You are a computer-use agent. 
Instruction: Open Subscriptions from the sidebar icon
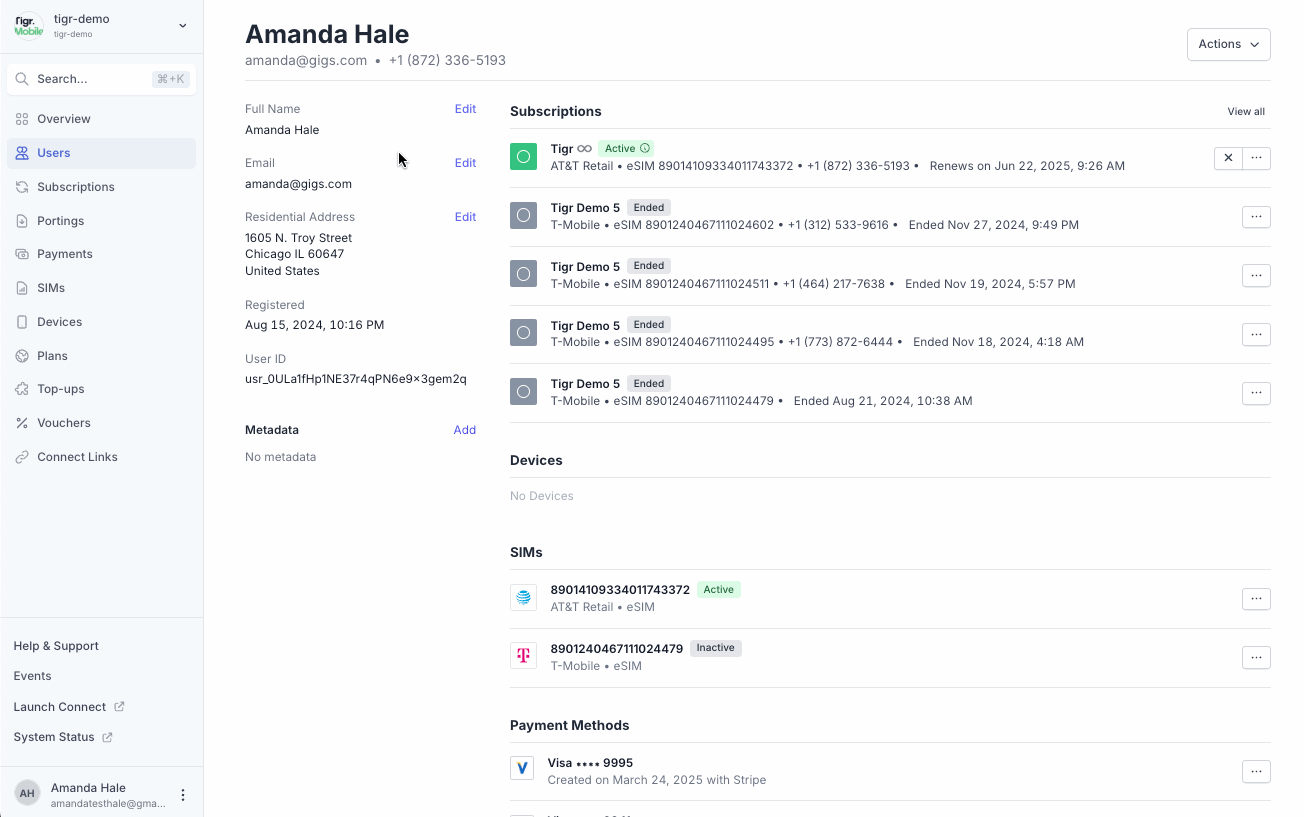pos(22,187)
